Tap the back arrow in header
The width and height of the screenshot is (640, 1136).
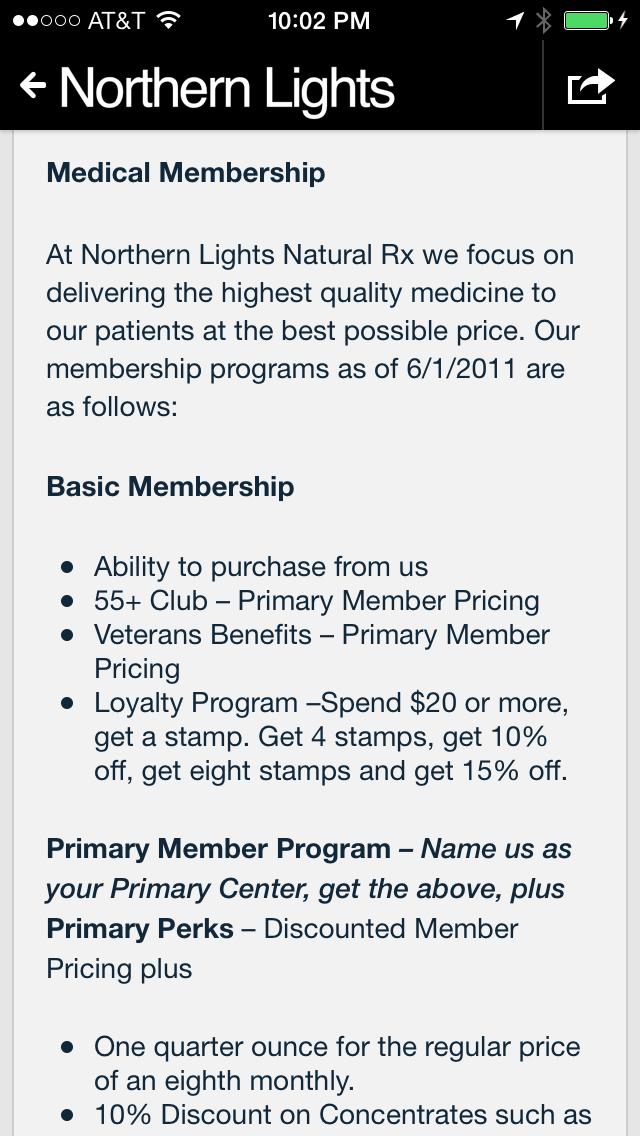(x=33, y=87)
